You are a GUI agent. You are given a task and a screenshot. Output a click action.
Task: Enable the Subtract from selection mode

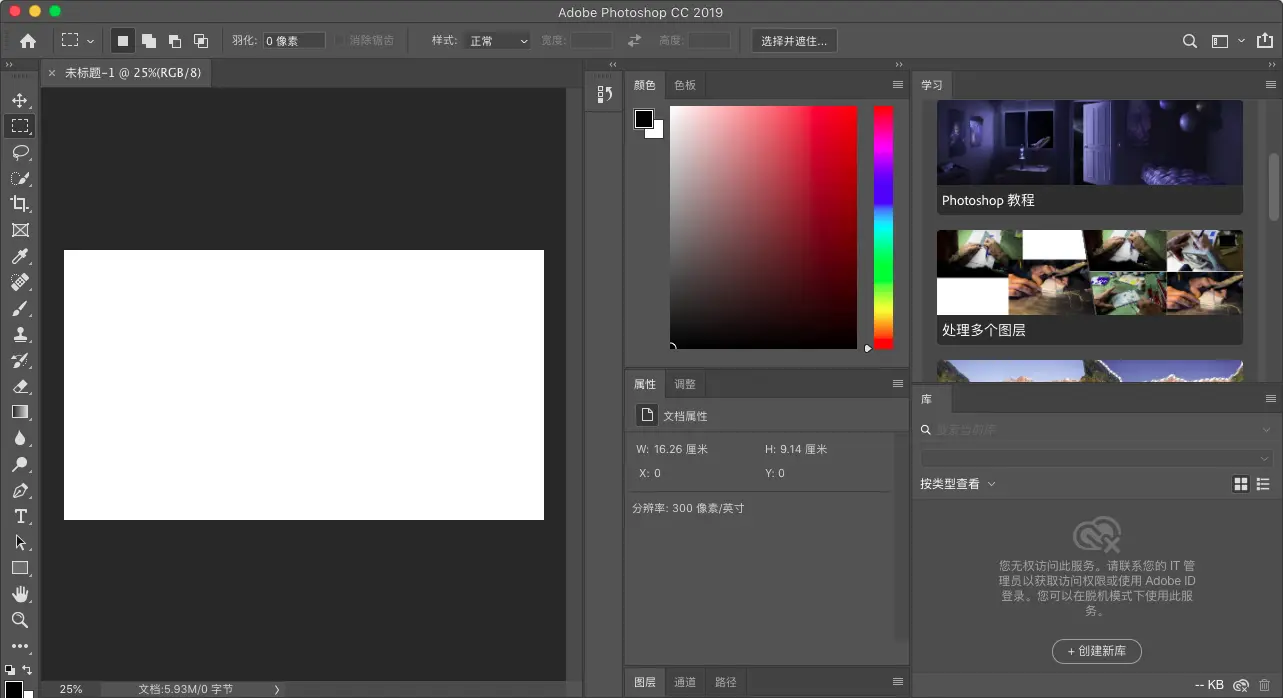pyautogui.click(x=174, y=40)
